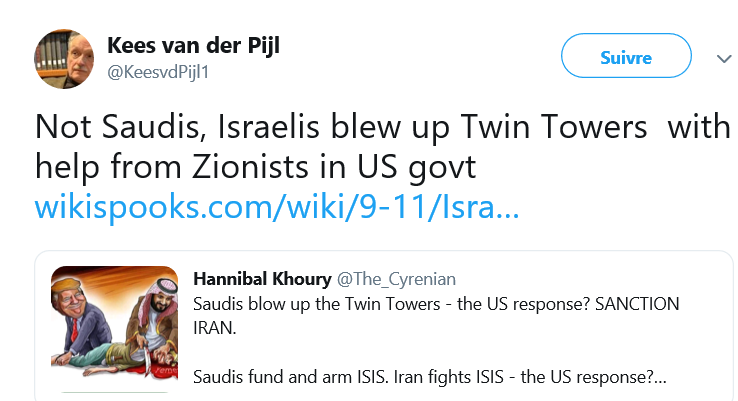Open the @KeesvdPijl1 handle link

[x=157, y=73]
